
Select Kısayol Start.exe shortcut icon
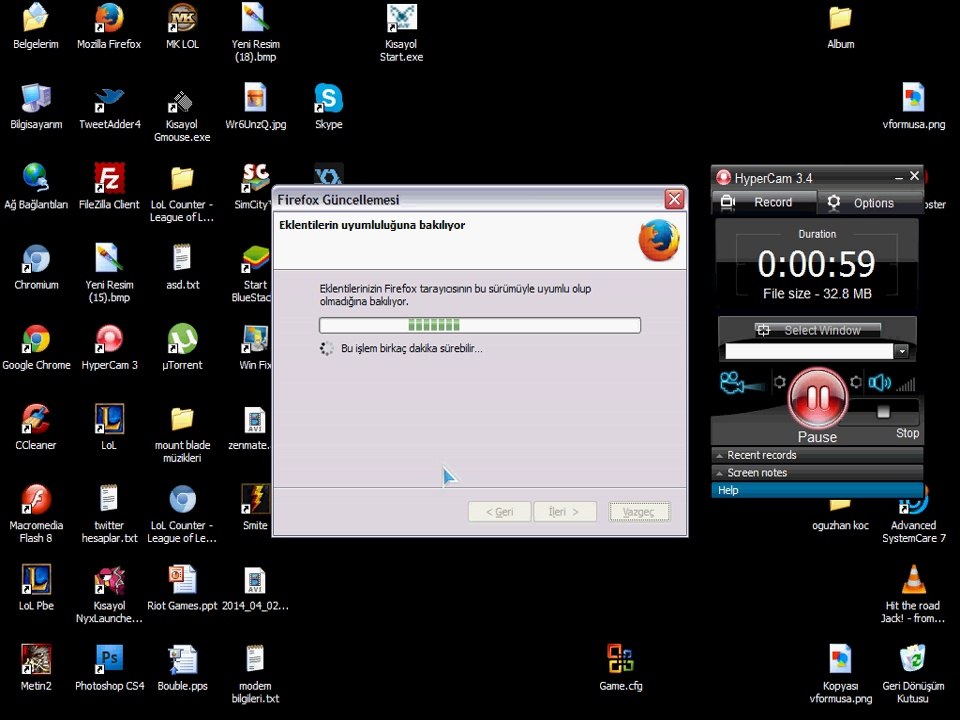pyautogui.click(x=401, y=17)
